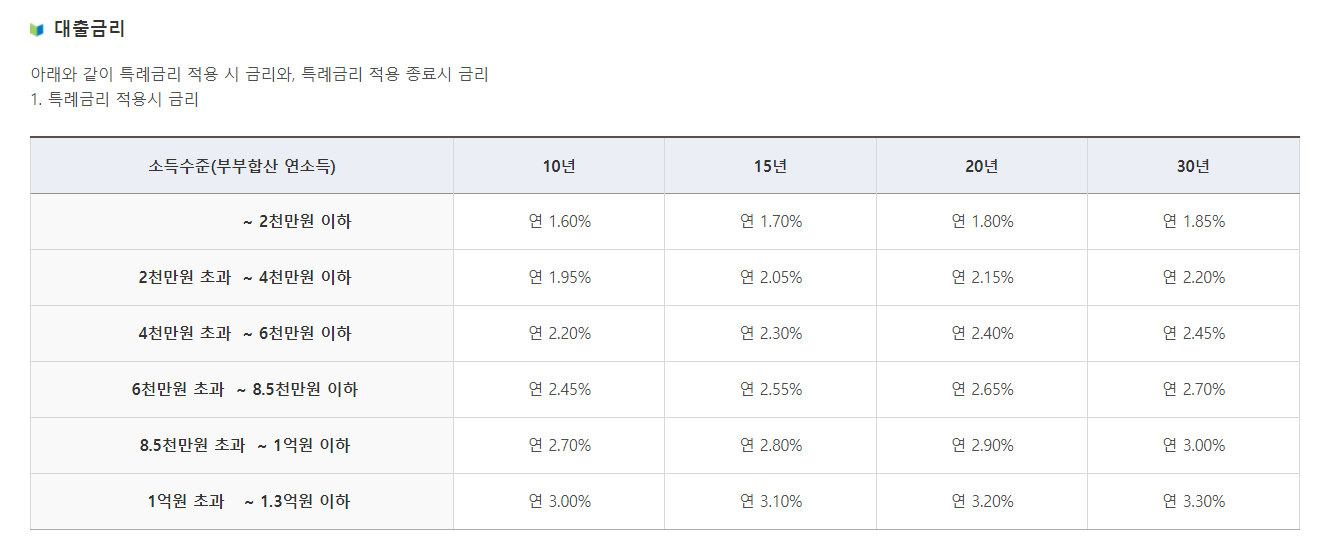Click the 연 2.40% rate cell
Screen dimensions: 1317x548
[x=982, y=334]
